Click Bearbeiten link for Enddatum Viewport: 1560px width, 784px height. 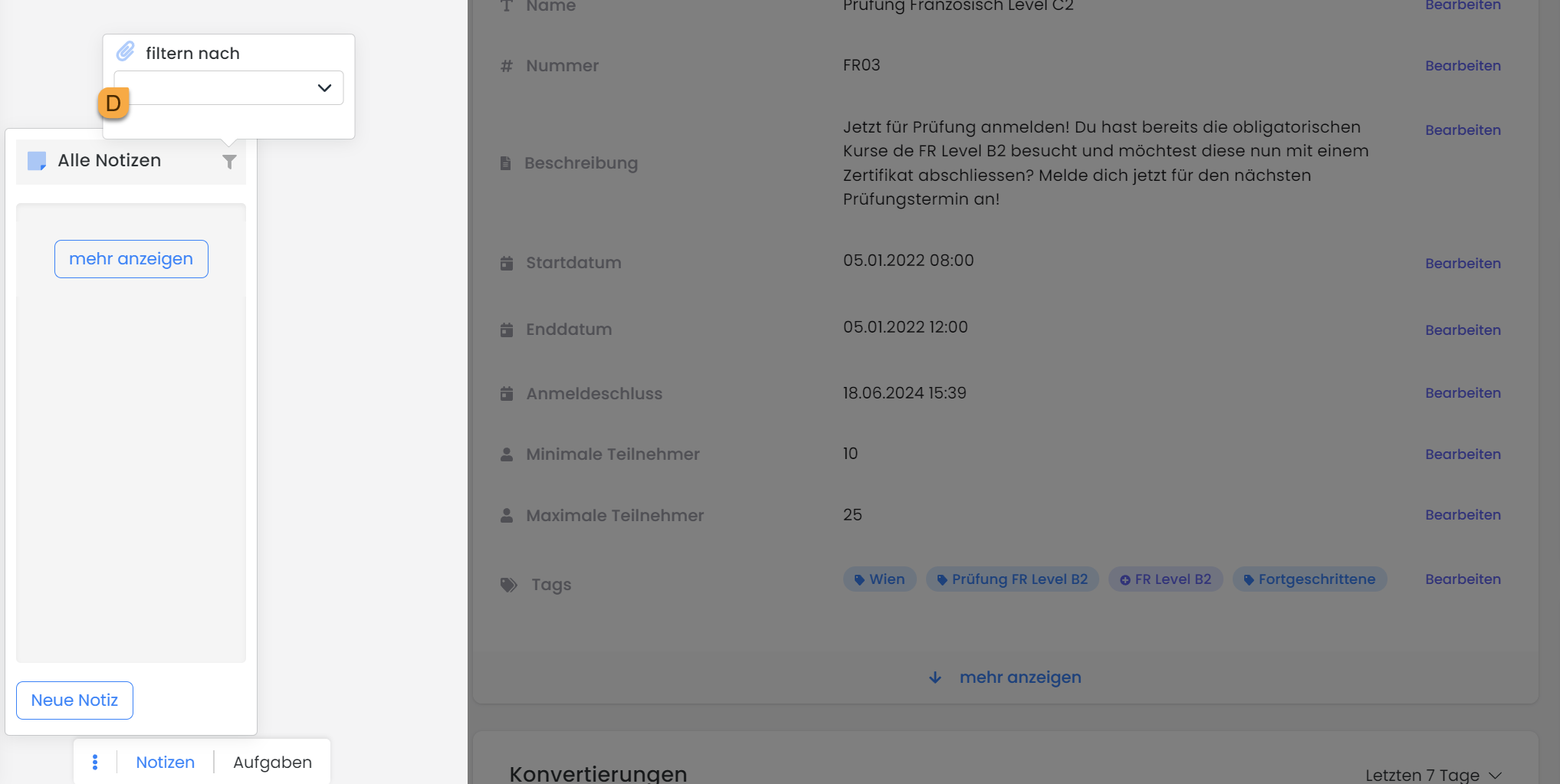(1463, 330)
